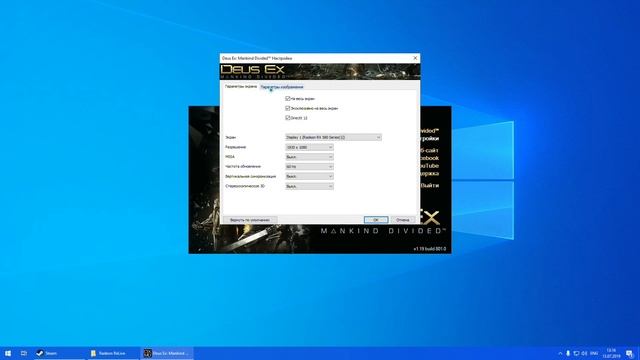Open the Экран display dropdown
This screenshot has width=640, height=360.
click(333, 137)
